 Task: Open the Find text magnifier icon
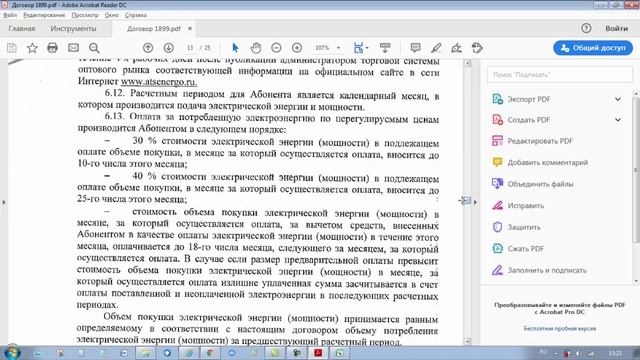point(94,48)
